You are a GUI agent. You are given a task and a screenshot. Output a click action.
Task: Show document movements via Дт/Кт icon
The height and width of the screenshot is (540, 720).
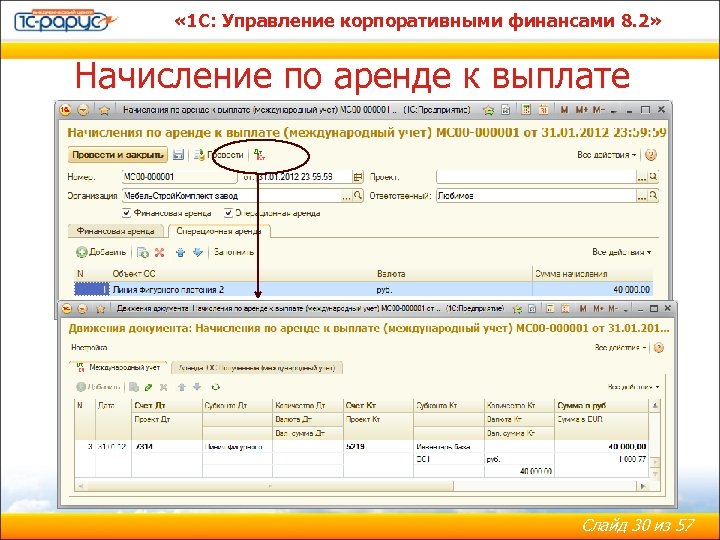tap(259, 155)
